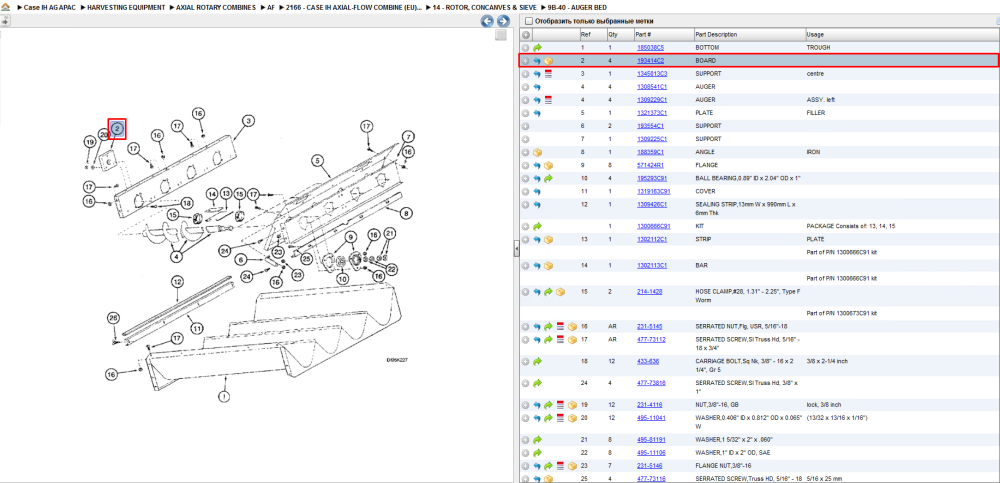Click gray circle for part 193554C1
The width and height of the screenshot is (1000, 483).
point(526,126)
